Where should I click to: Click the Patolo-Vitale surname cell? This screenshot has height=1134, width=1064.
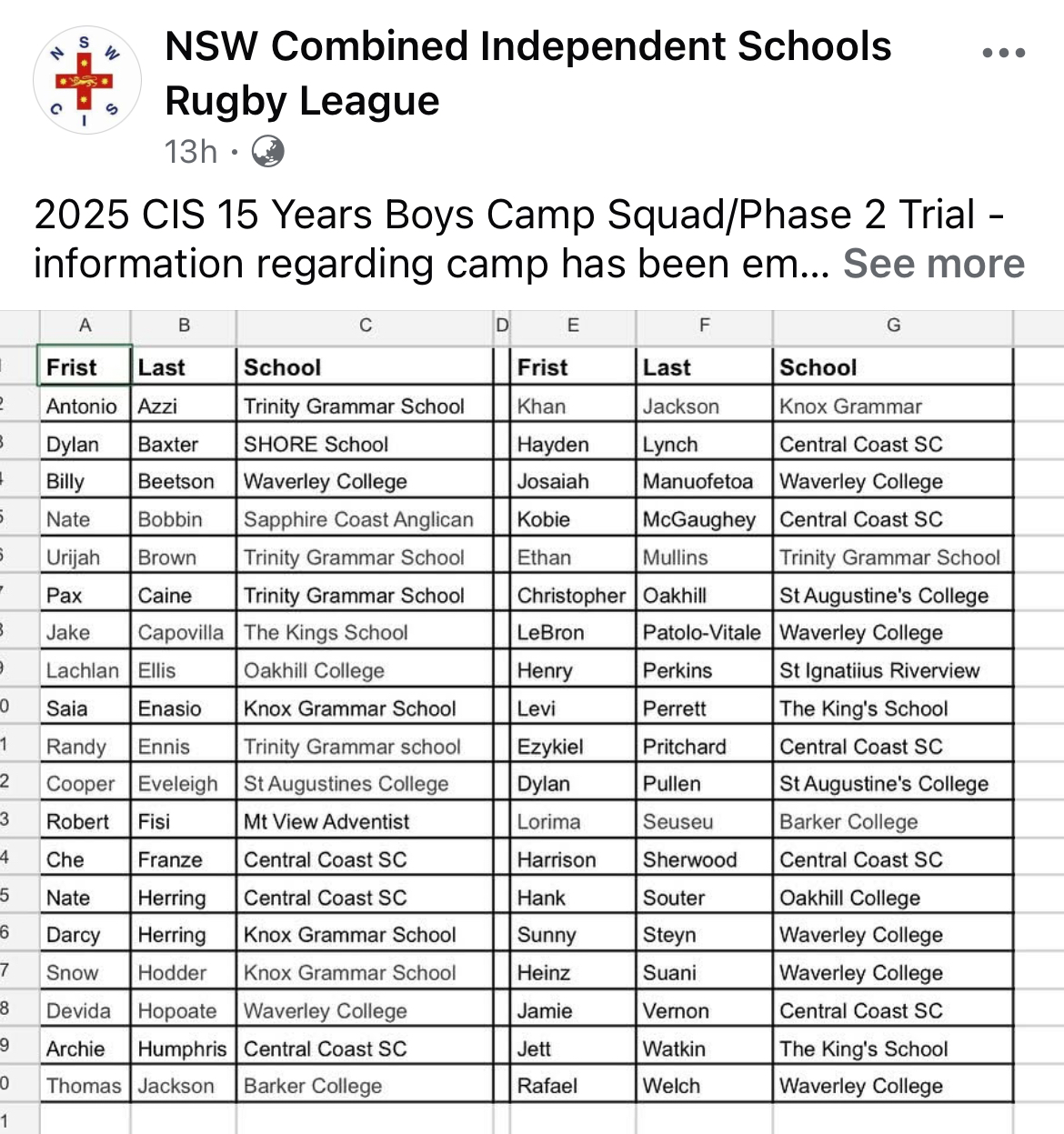click(704, 632)
